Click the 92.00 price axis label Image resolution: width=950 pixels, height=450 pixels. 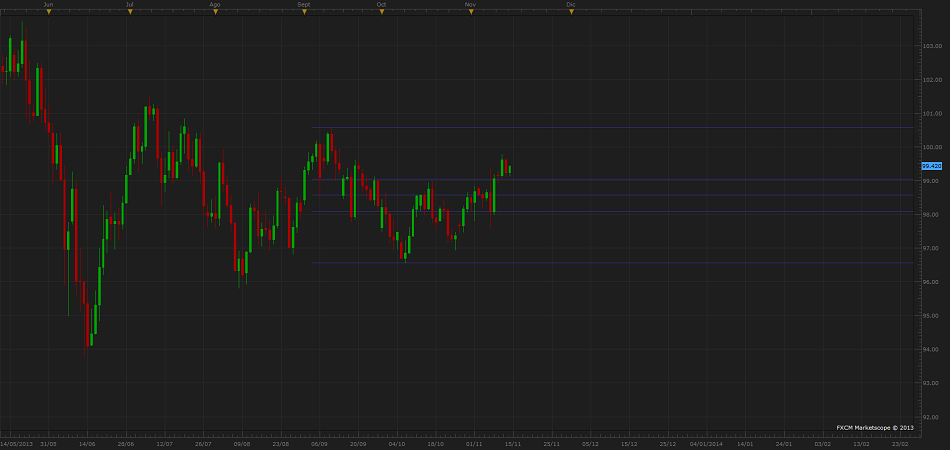[x=932, y=417]
